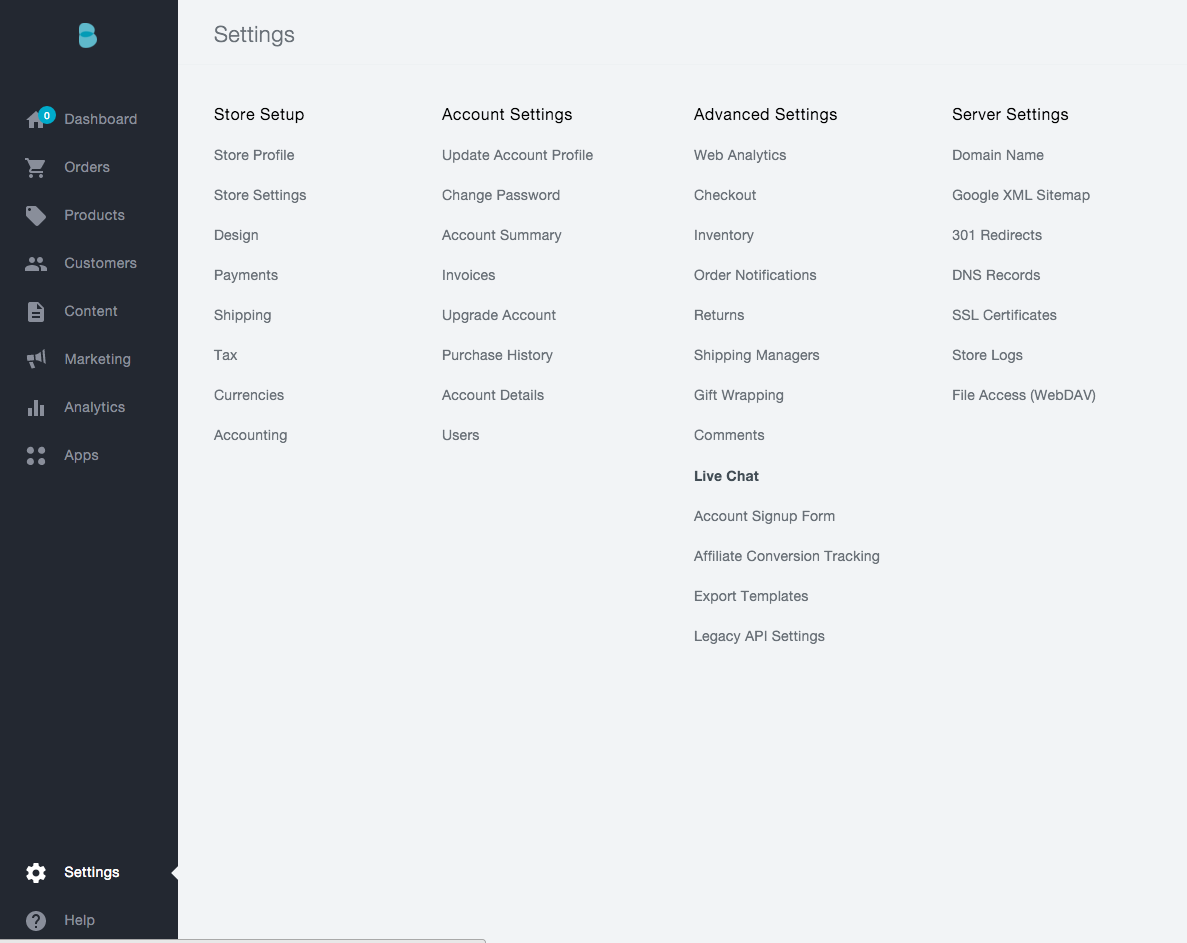Click the Orders shopping cart icon
Image resolution: width=1187 pixels, height=943 pixels.
coord(36,168)
